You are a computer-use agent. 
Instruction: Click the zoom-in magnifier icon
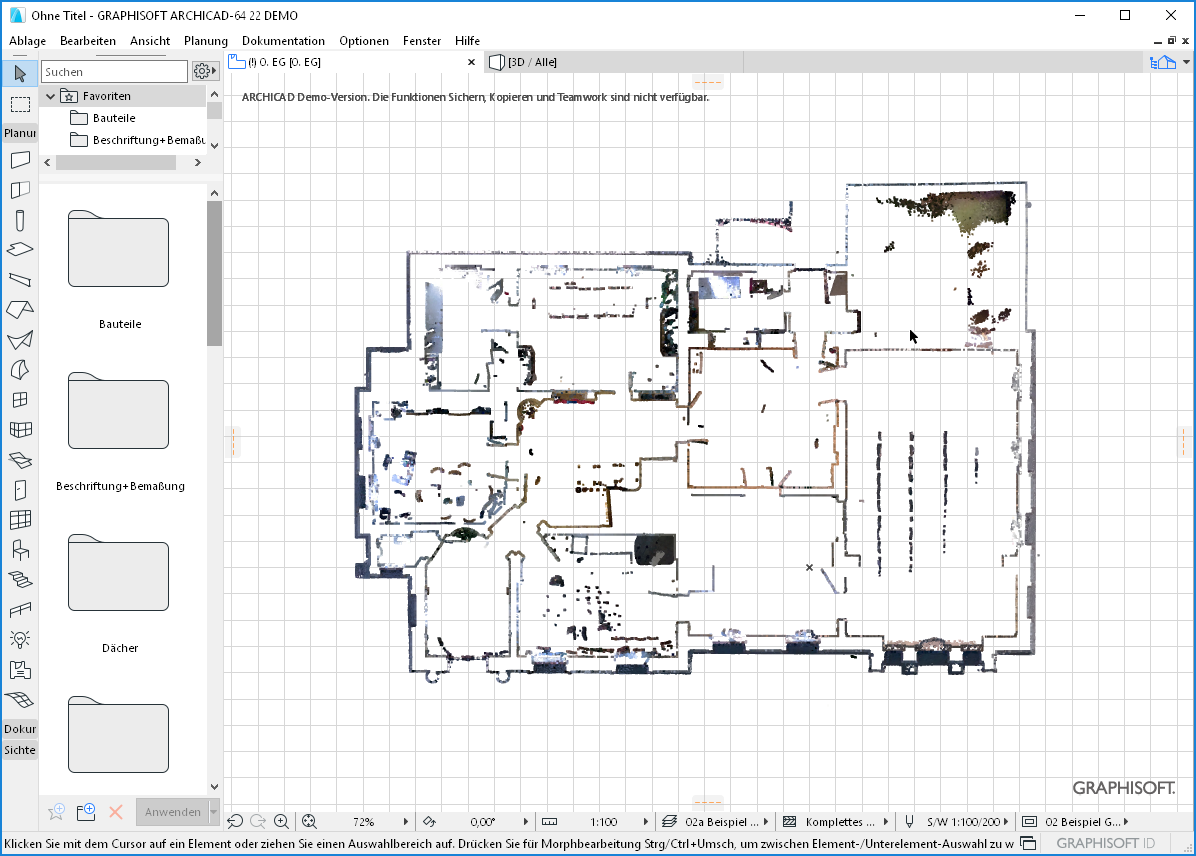click(281, 822)
